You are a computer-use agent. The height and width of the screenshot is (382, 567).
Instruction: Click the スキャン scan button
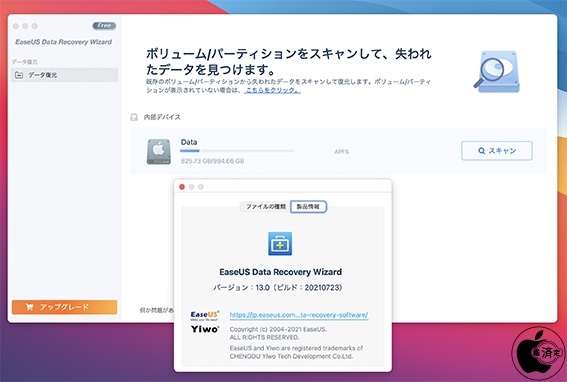pyautogui.click(x=496, y=150)
